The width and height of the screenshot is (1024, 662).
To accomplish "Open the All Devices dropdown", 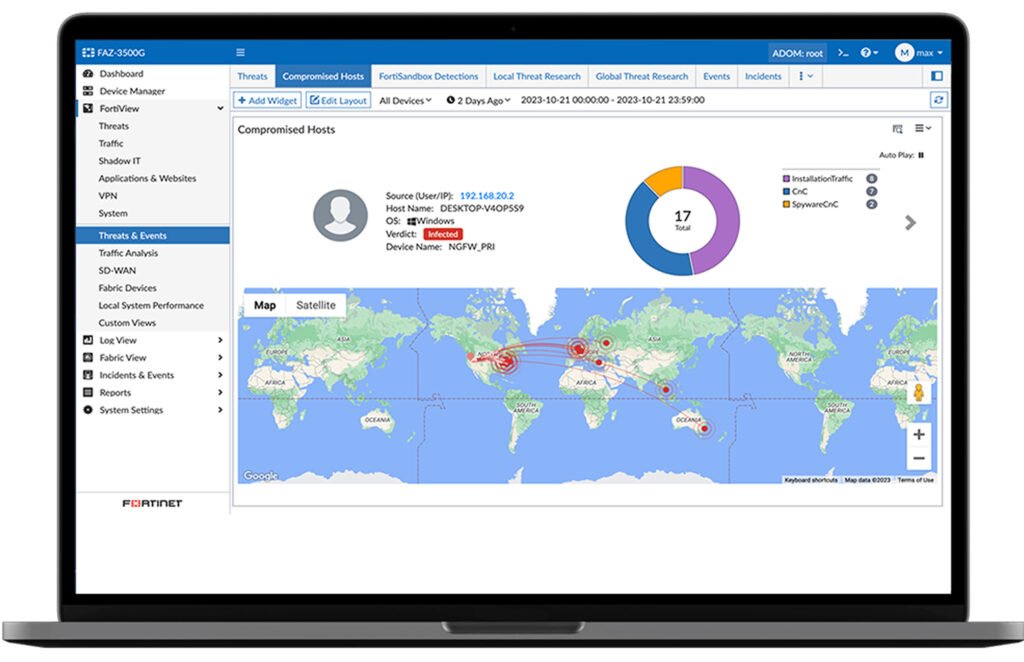I will 405,100.
